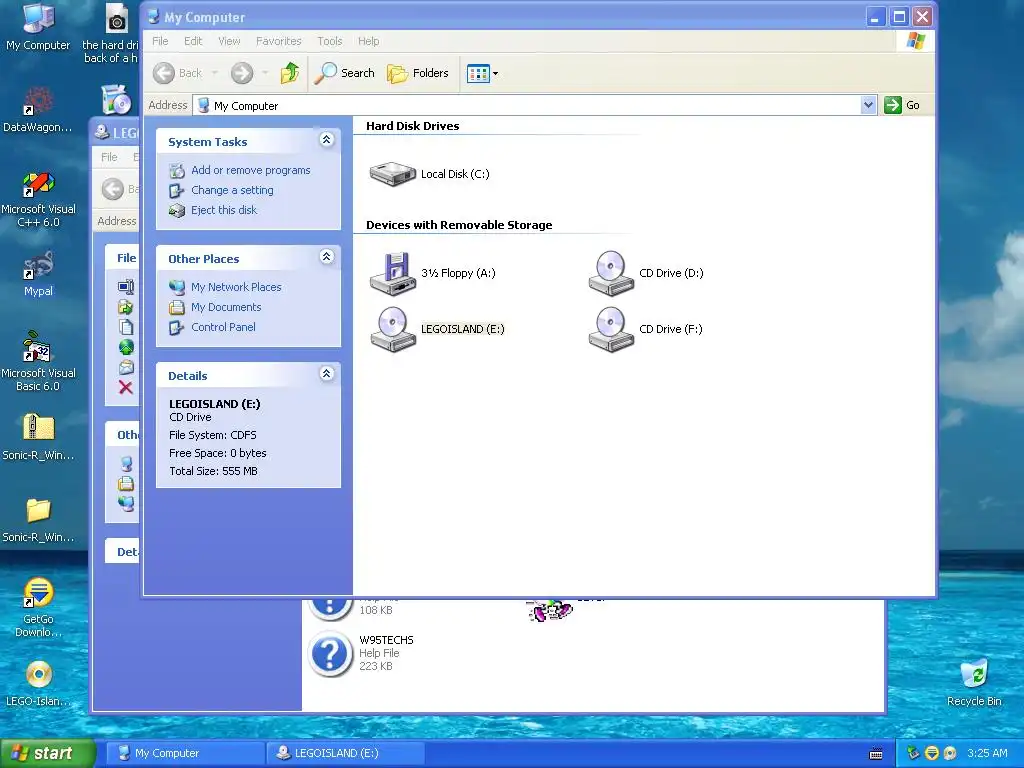Select the LEGOISLAND (E:) disc drive

[392, 329]
